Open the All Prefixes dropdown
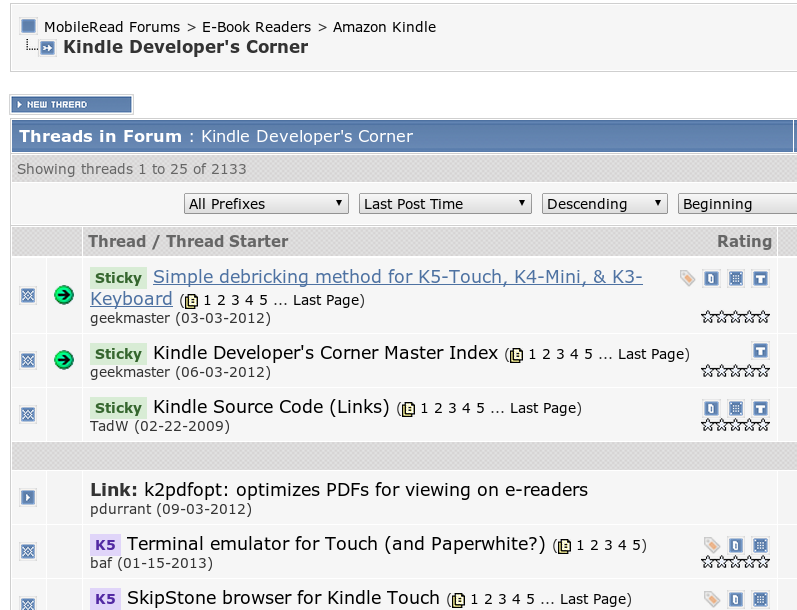The image size is (797, 610). [x=267, y=204]
